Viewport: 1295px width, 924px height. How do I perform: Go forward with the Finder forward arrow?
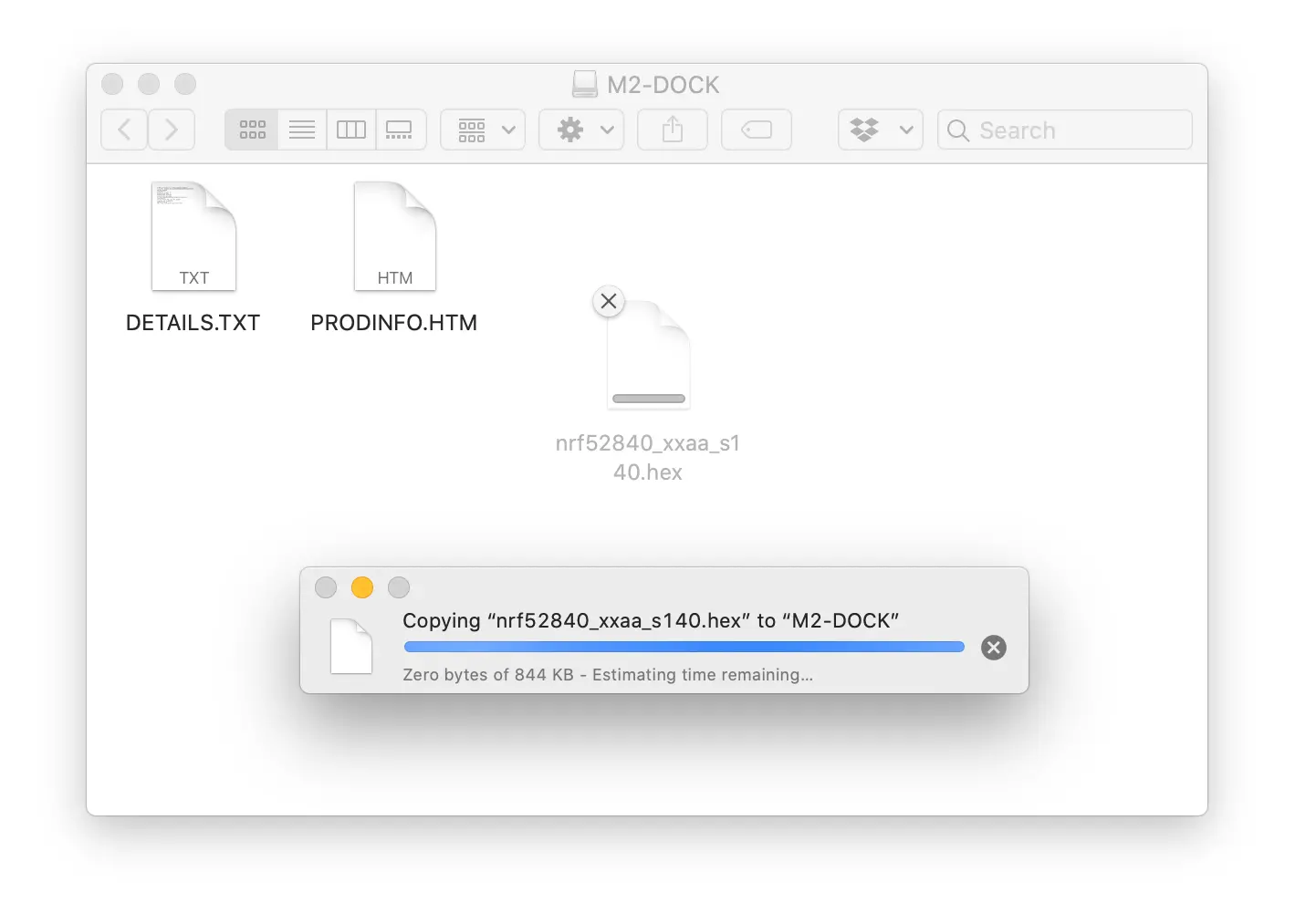point(172,130)
